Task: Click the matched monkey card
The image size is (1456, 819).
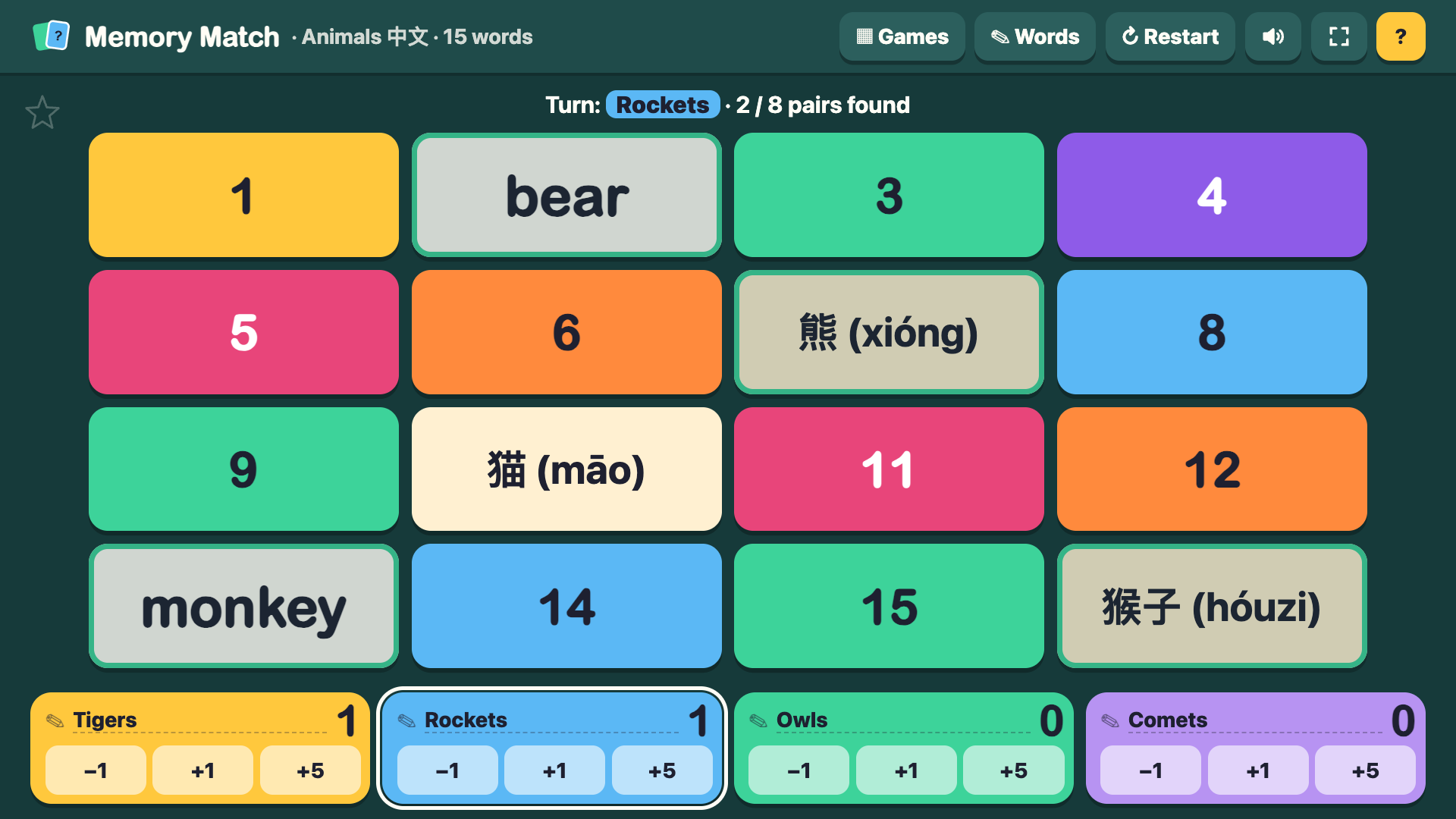Action: (x=243, y=607)
